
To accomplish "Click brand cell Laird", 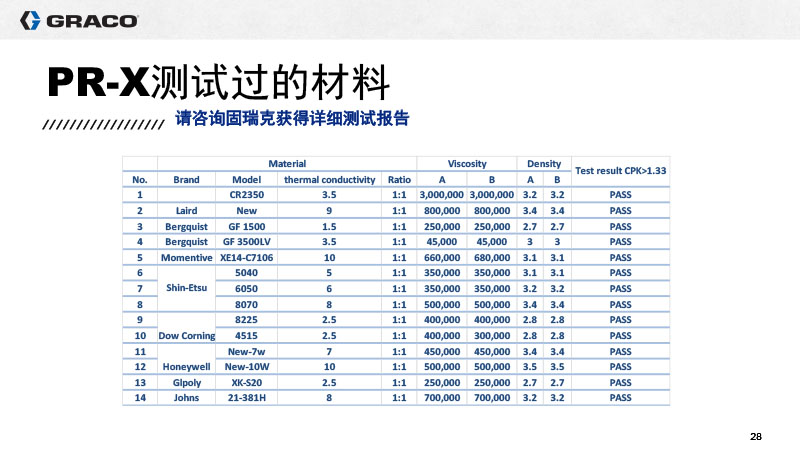I will click(x=186, y=211).
